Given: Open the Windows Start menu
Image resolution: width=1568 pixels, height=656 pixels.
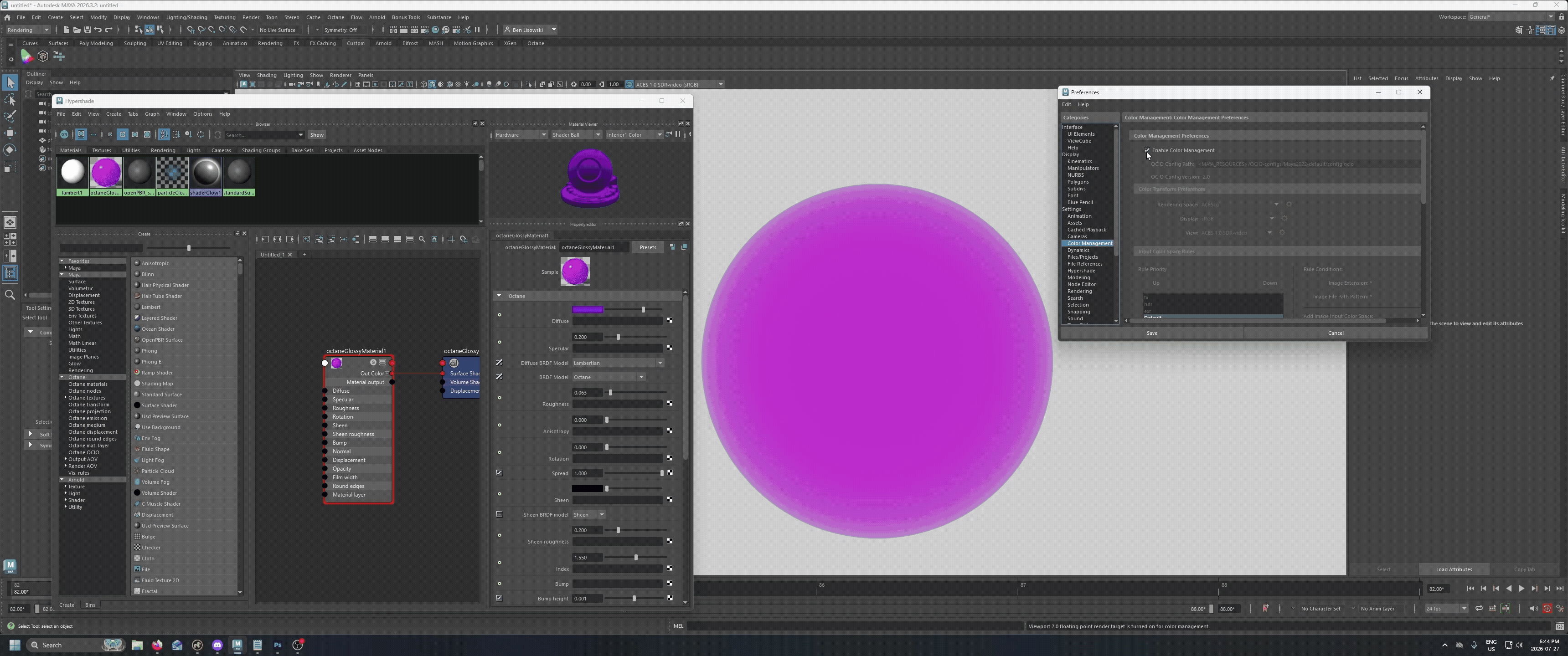Looking at the screenshot, I should click(x=15, y=645).
